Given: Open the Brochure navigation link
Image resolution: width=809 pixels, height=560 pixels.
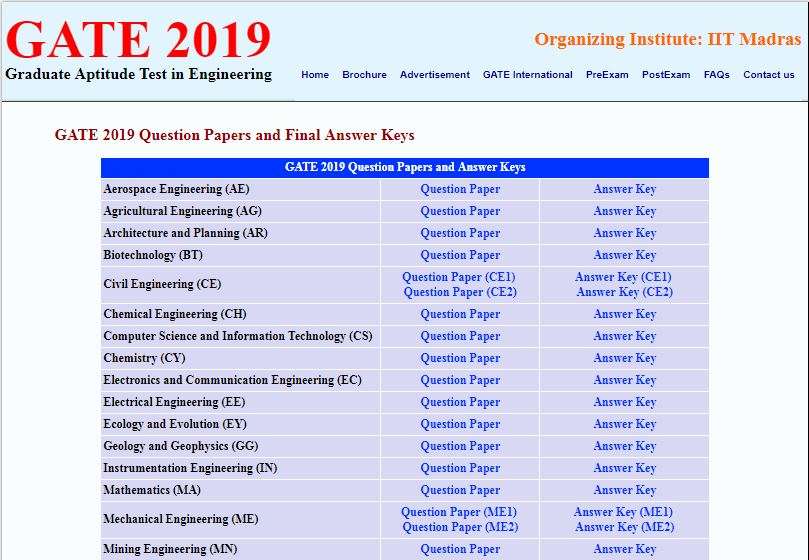Looking at the screenshot, I should (x=364, y=75).
